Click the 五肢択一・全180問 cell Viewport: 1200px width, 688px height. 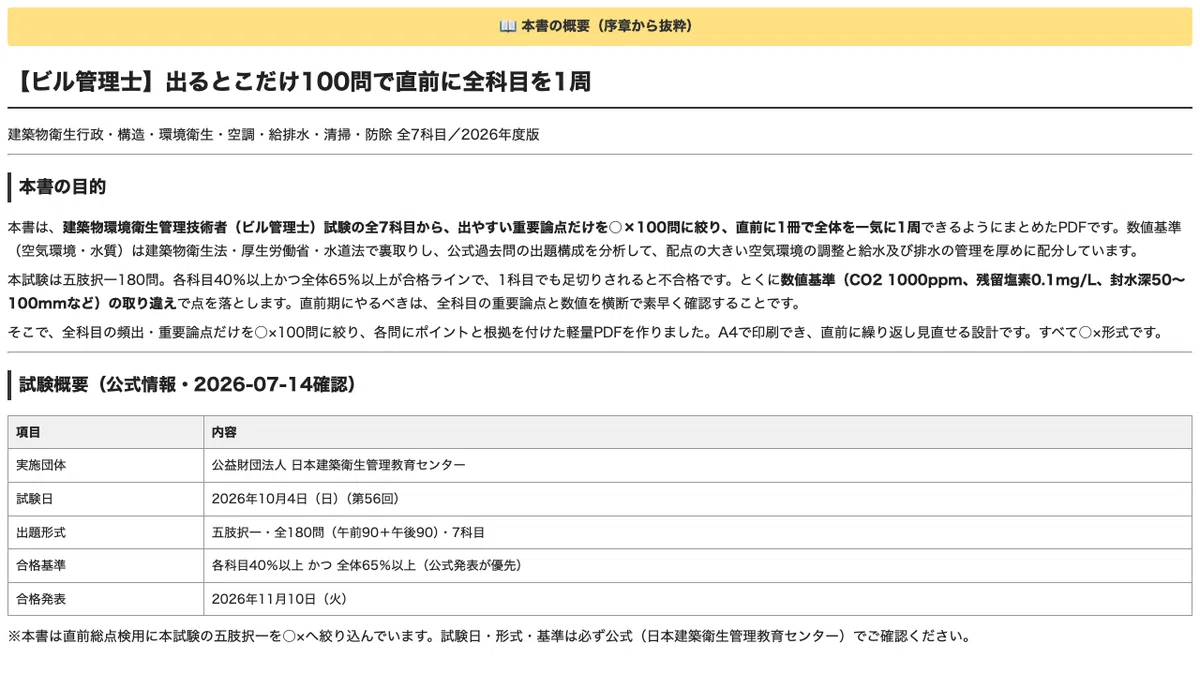click(x=698, y=532)
